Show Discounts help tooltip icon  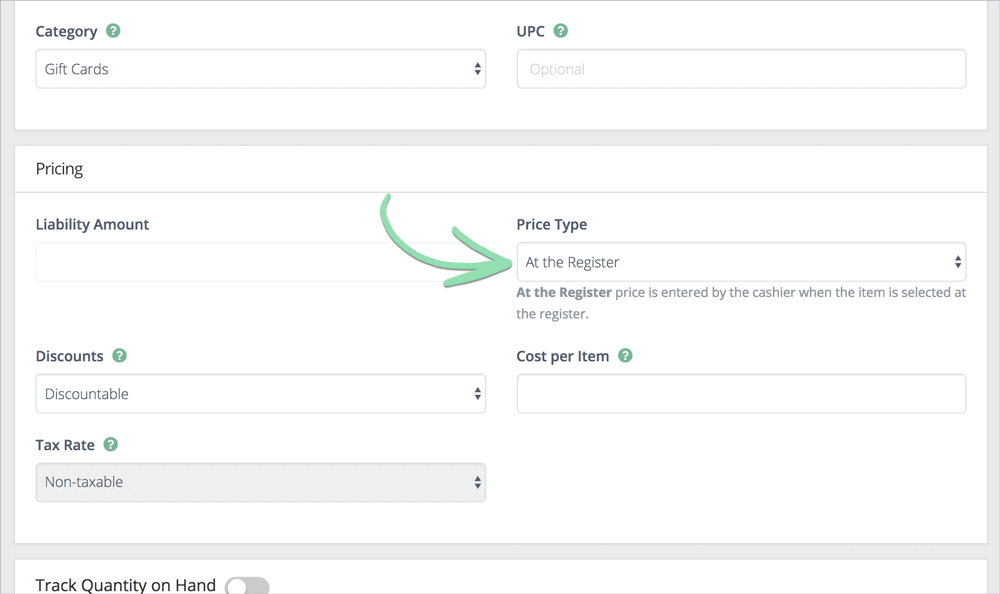point(119,355)
